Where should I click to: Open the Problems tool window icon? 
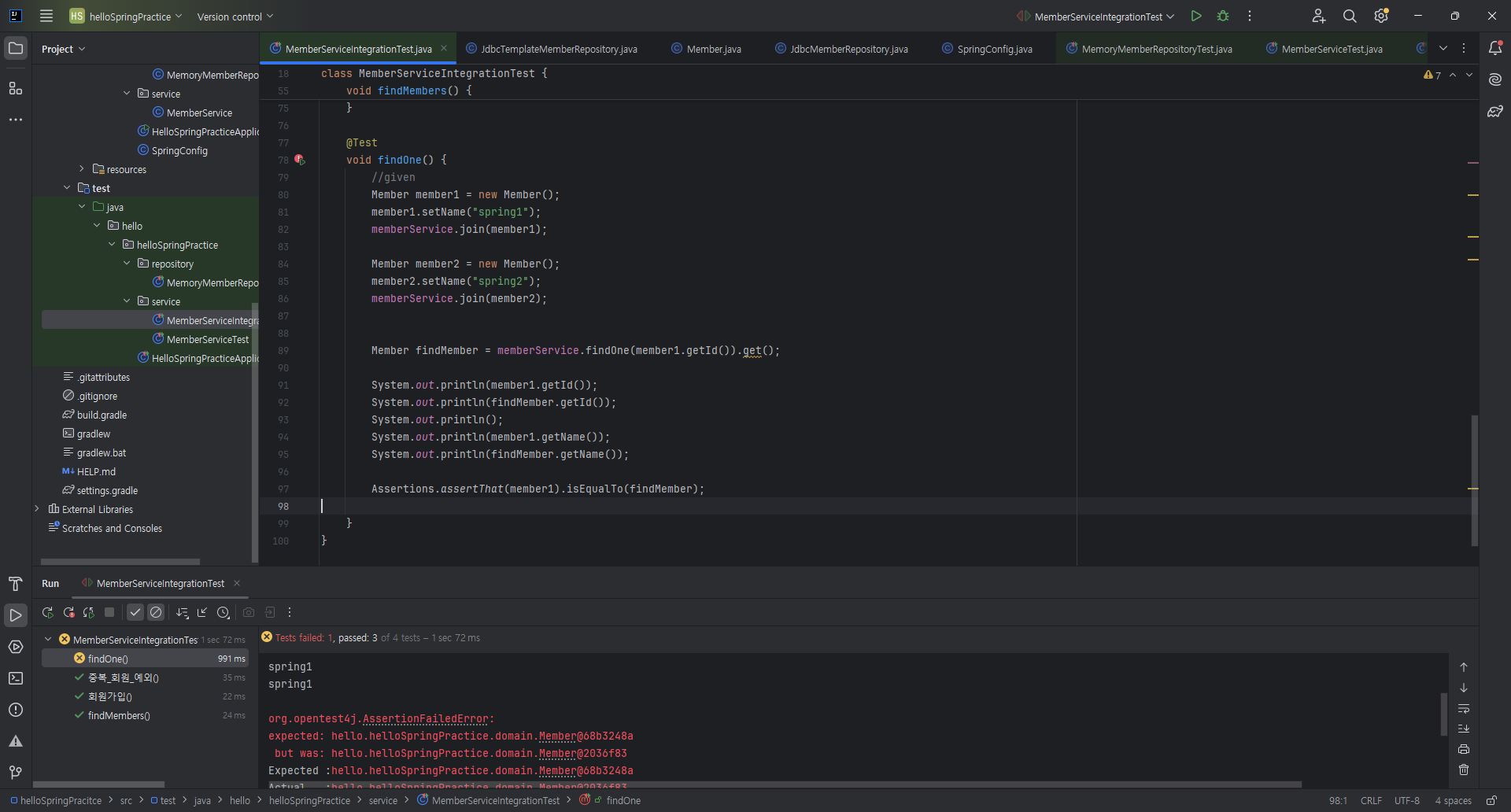[x=16, y=710]
